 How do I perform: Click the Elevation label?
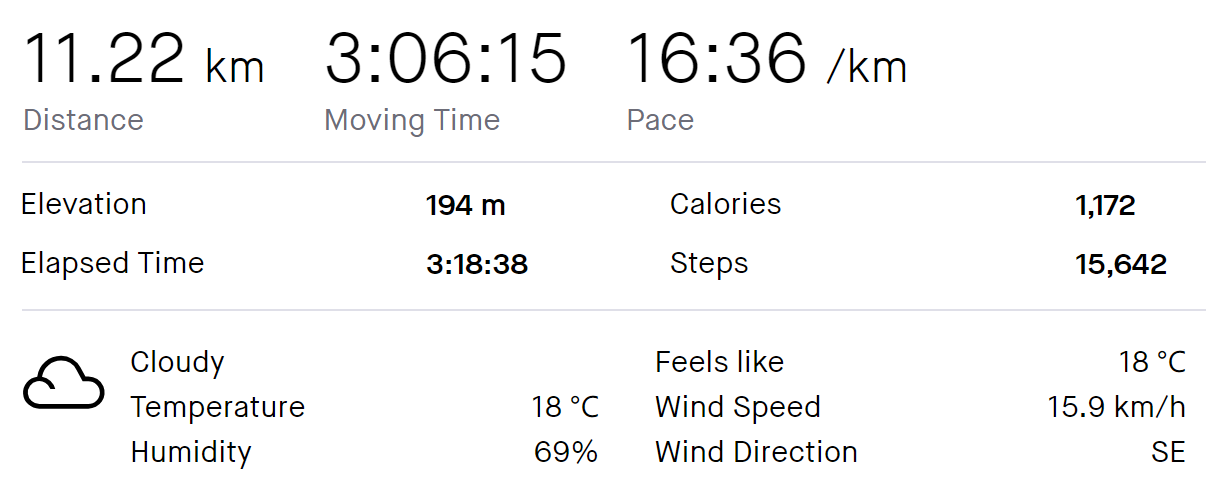click(x=84, y=204)
